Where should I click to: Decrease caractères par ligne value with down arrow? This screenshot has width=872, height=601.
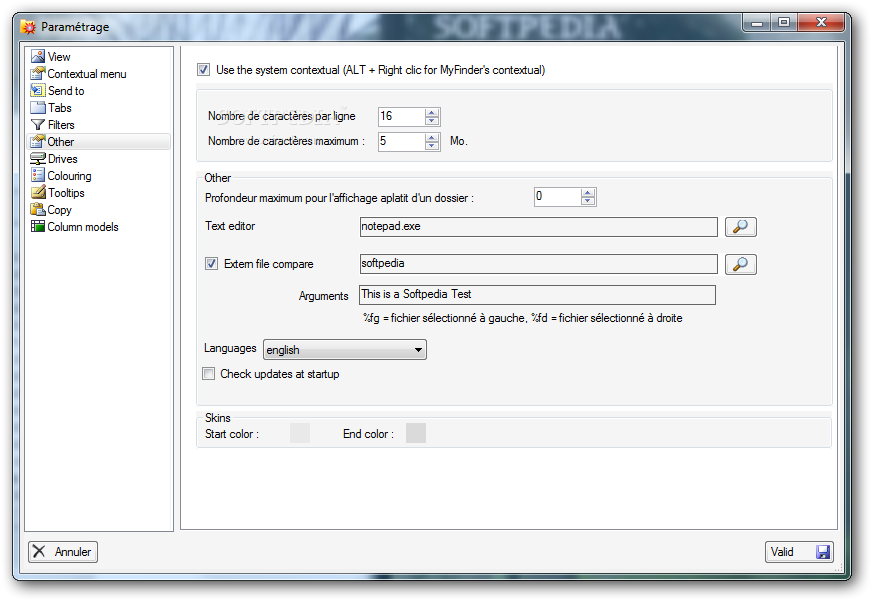point(432,121)
